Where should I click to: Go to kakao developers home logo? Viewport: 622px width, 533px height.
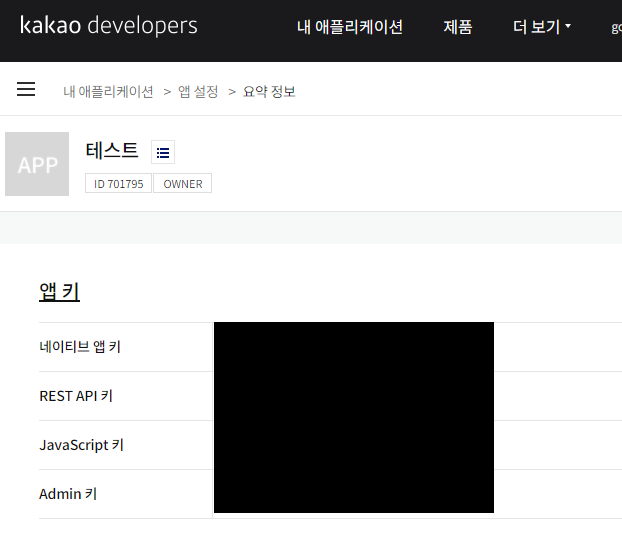coord(108,26)
